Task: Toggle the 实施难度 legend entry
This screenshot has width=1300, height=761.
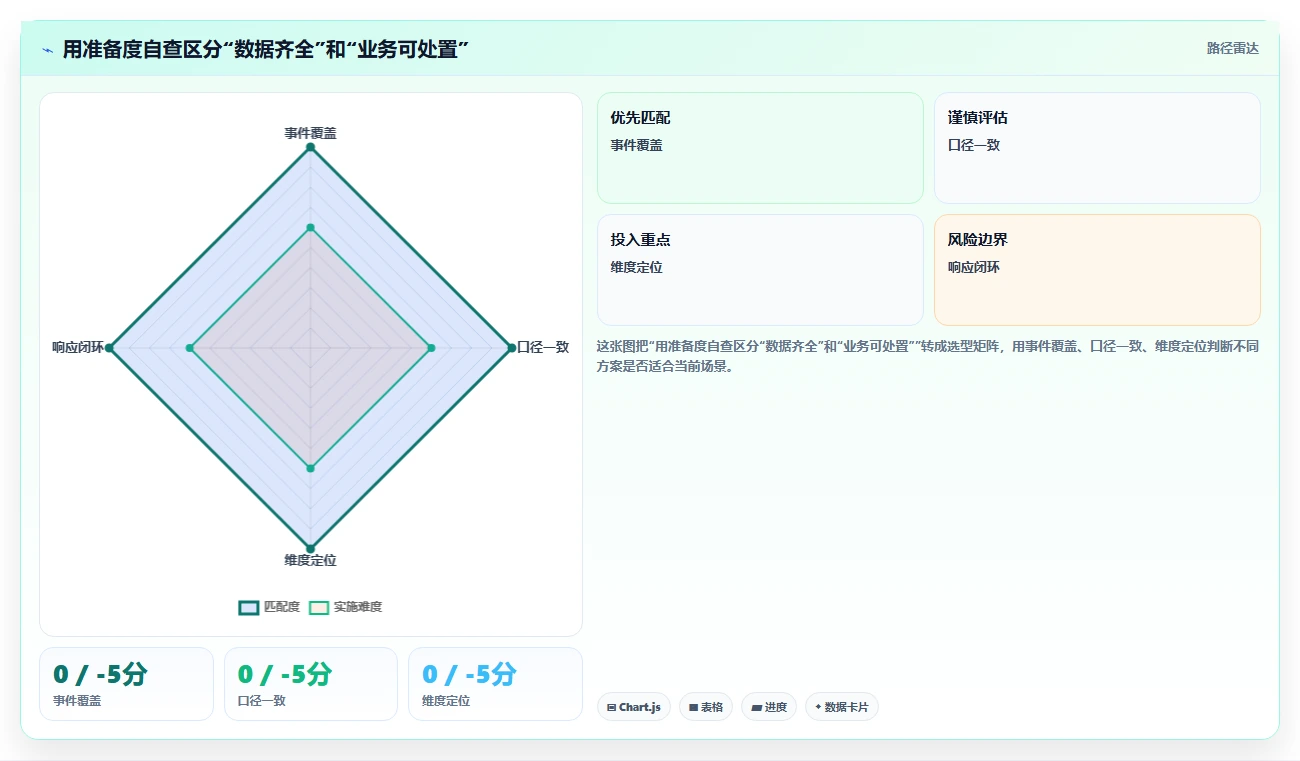Action: point(346,607)
